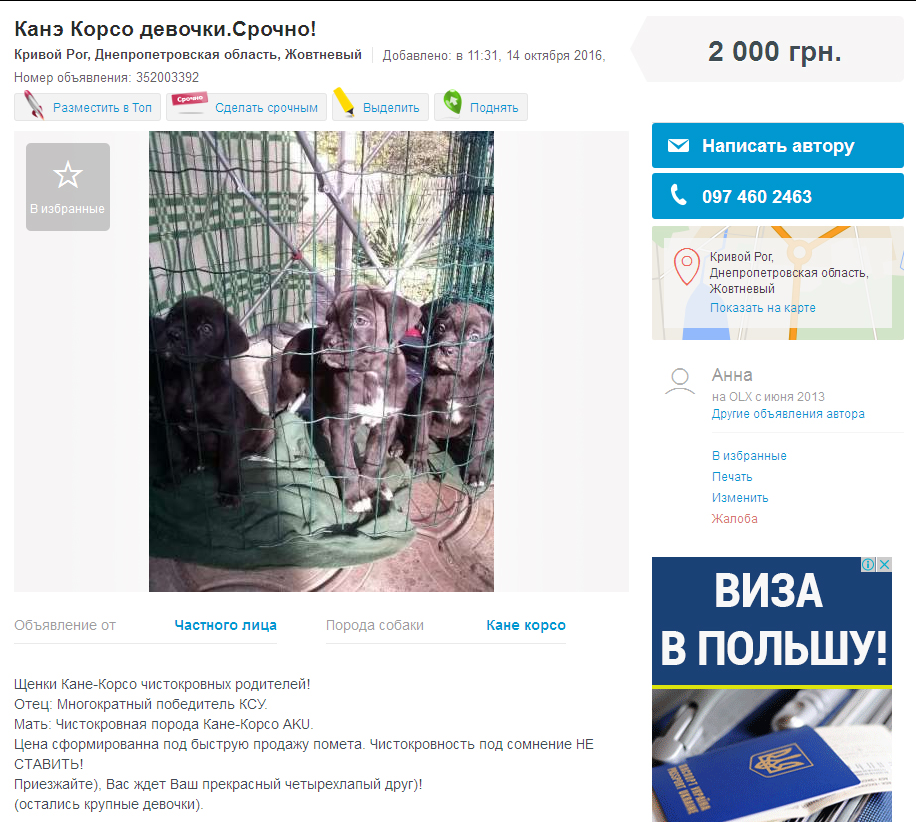Click the red Жалоба link

point(734,519)
